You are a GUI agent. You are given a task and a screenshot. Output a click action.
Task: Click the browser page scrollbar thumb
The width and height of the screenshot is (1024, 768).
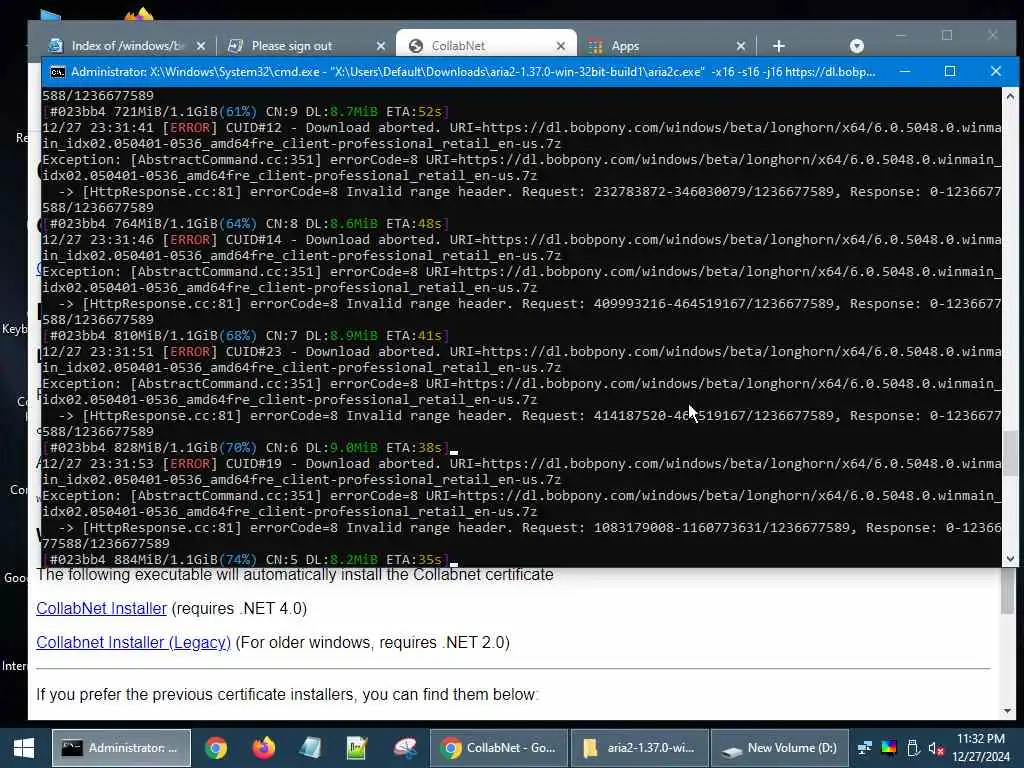(1007, 591)
